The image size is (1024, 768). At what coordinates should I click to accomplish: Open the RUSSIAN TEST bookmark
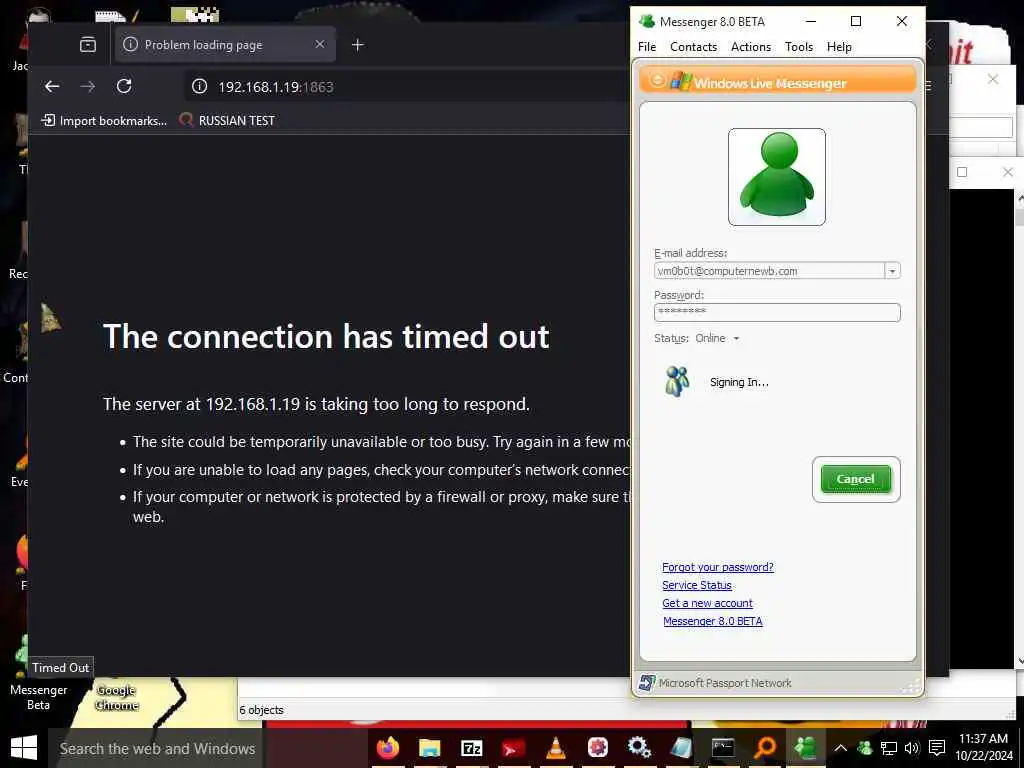[227, 120]
